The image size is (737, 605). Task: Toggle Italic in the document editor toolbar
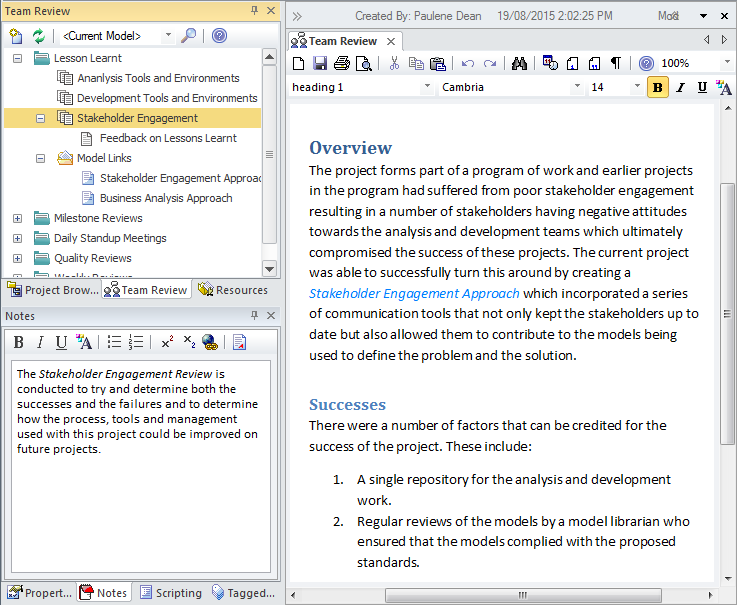(x=680, y=88)
